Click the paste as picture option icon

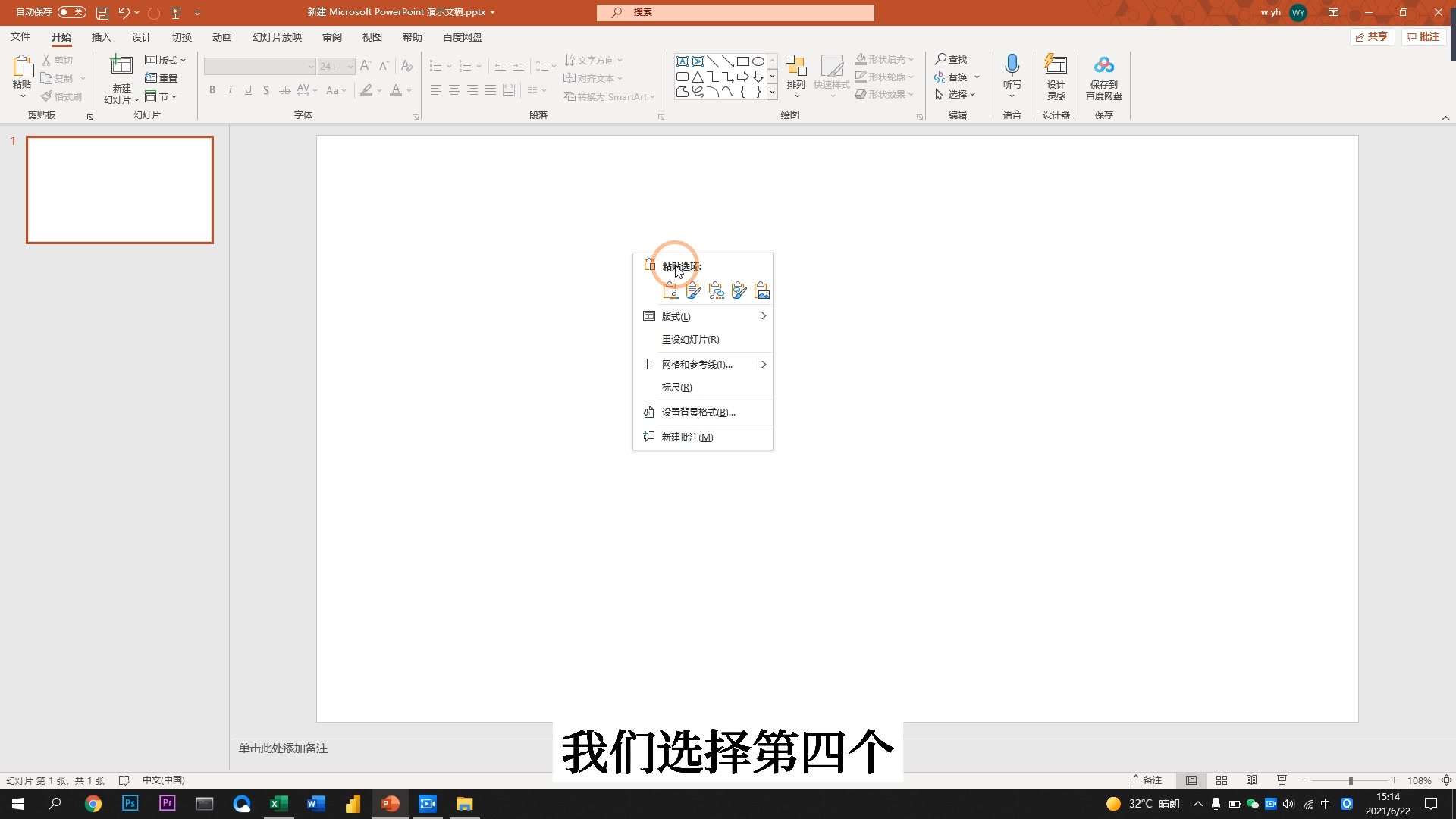(762, 291)
